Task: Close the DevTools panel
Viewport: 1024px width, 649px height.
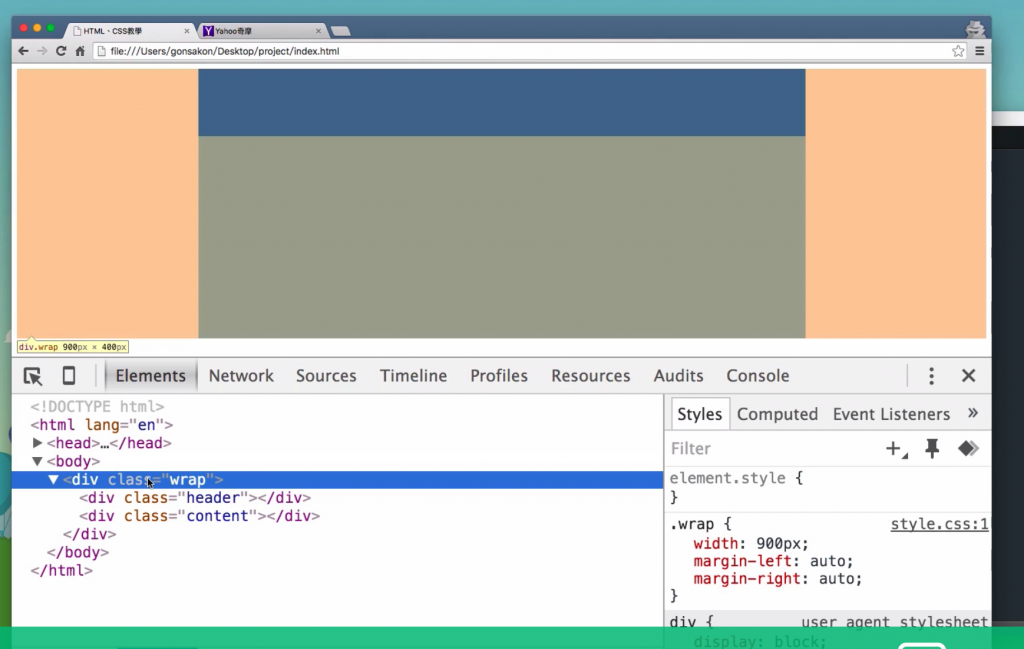Action: tap(968, 375)
